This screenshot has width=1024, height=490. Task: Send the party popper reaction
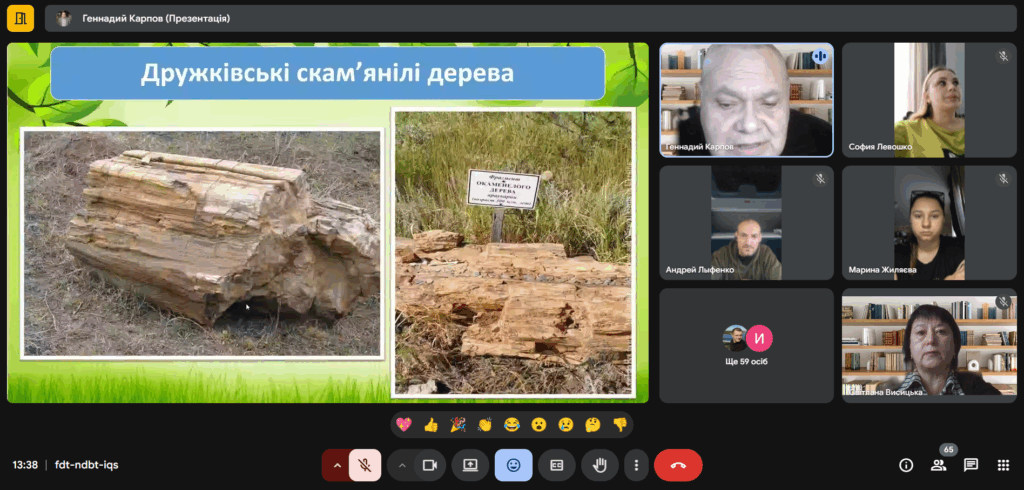tap(458, 424)
